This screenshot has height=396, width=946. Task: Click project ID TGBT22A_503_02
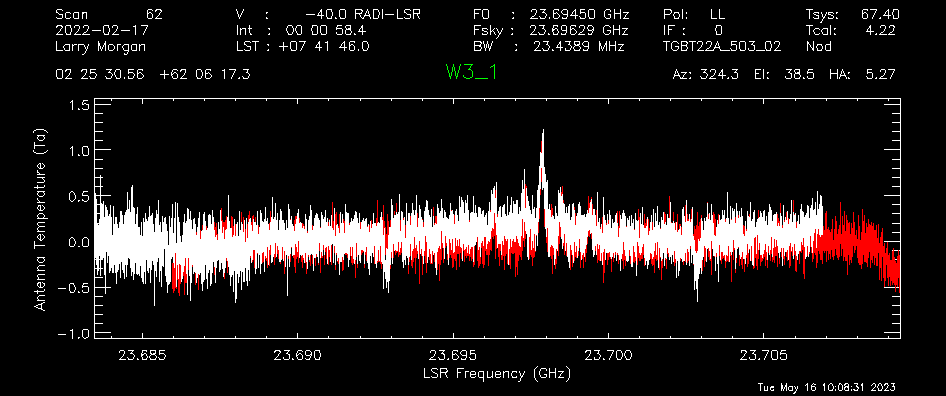click(723, 46)
